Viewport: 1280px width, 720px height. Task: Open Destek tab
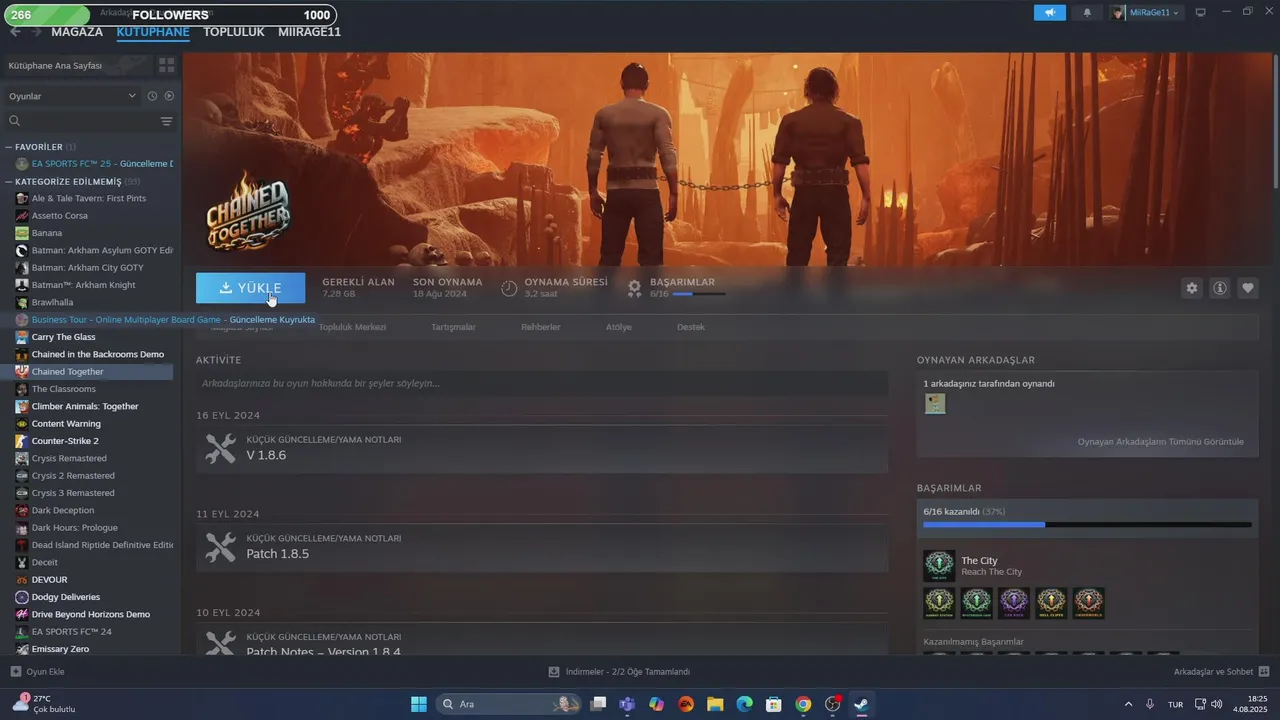691,327
